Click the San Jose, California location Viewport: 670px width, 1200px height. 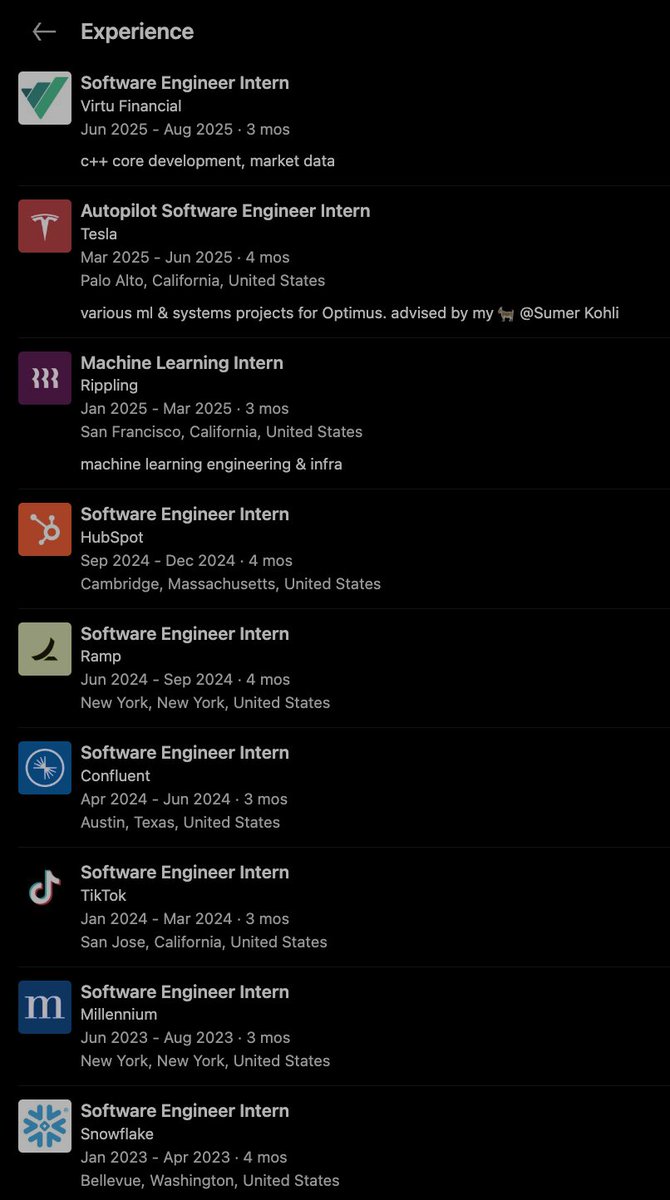click(x=204, y=941)
